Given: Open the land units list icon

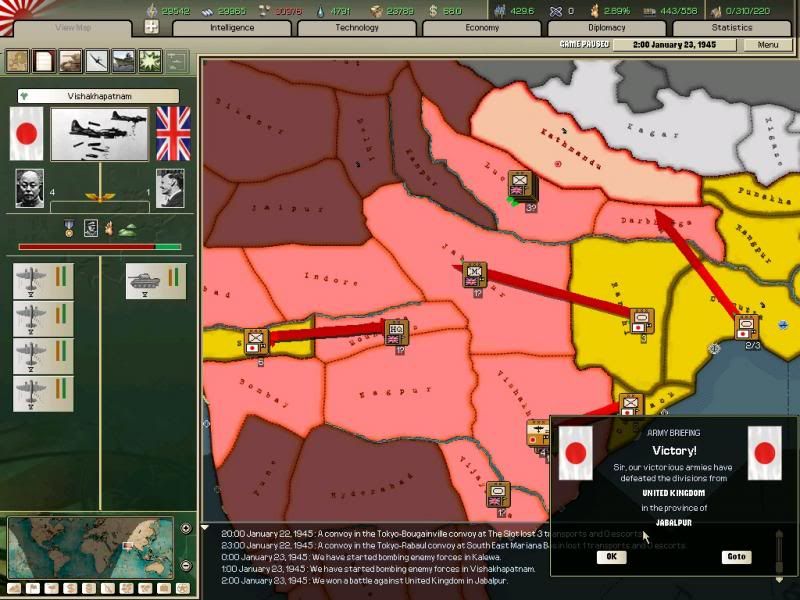Looking at the screenshot, I should pos(70,62).
